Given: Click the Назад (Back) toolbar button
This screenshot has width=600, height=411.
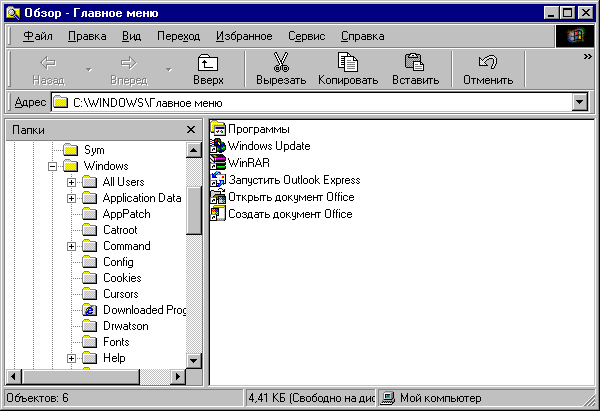Looking at the screenshot, I should (48, 69).
